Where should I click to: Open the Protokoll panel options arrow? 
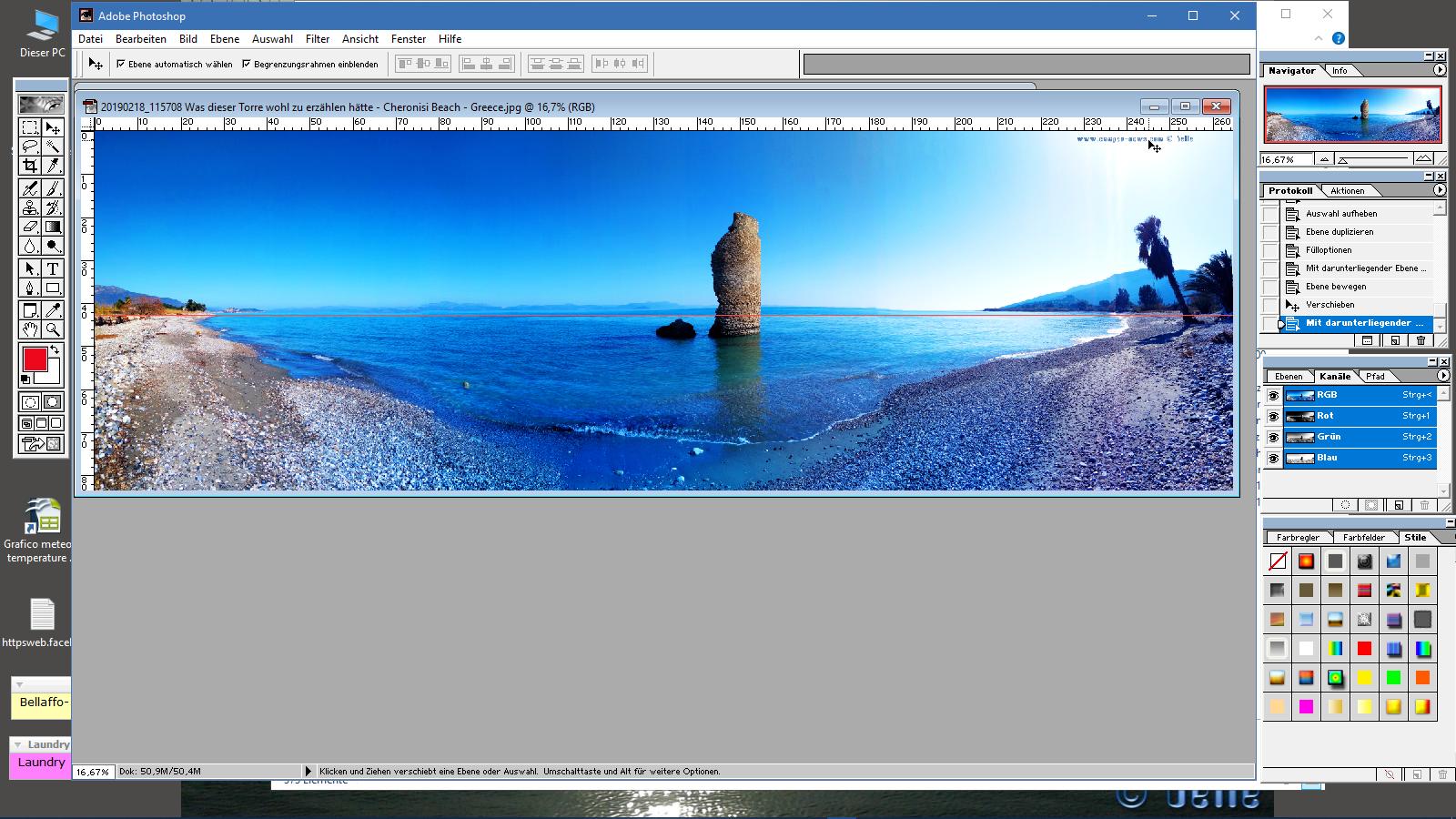coord(1440,190)
